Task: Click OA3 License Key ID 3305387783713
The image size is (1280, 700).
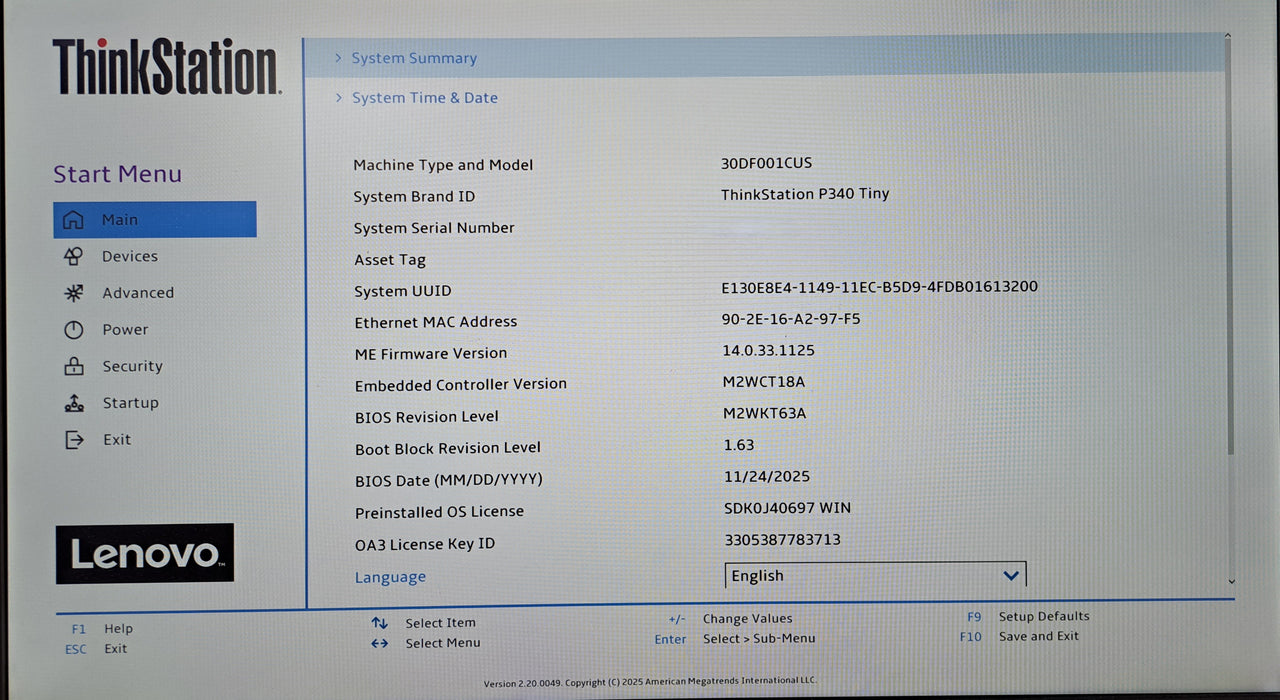Action: coord(783,540)
